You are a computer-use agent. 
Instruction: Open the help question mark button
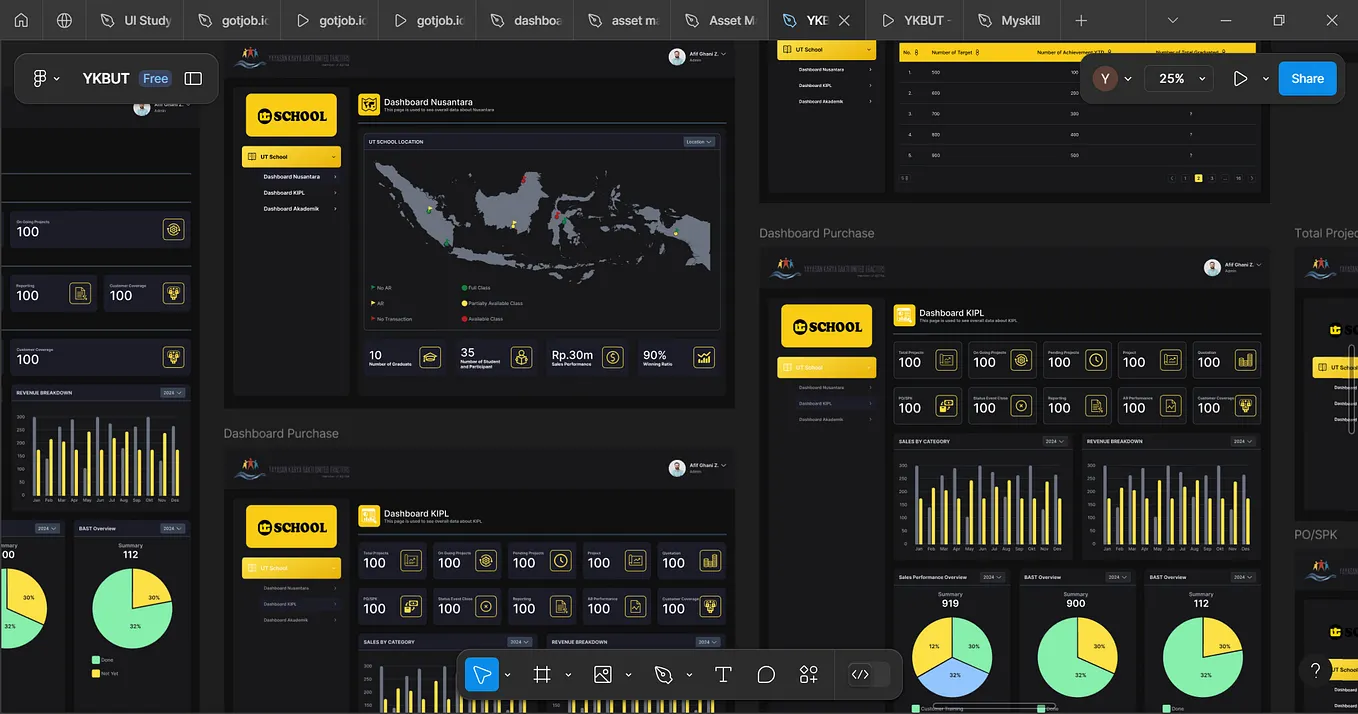point(1316,670)
